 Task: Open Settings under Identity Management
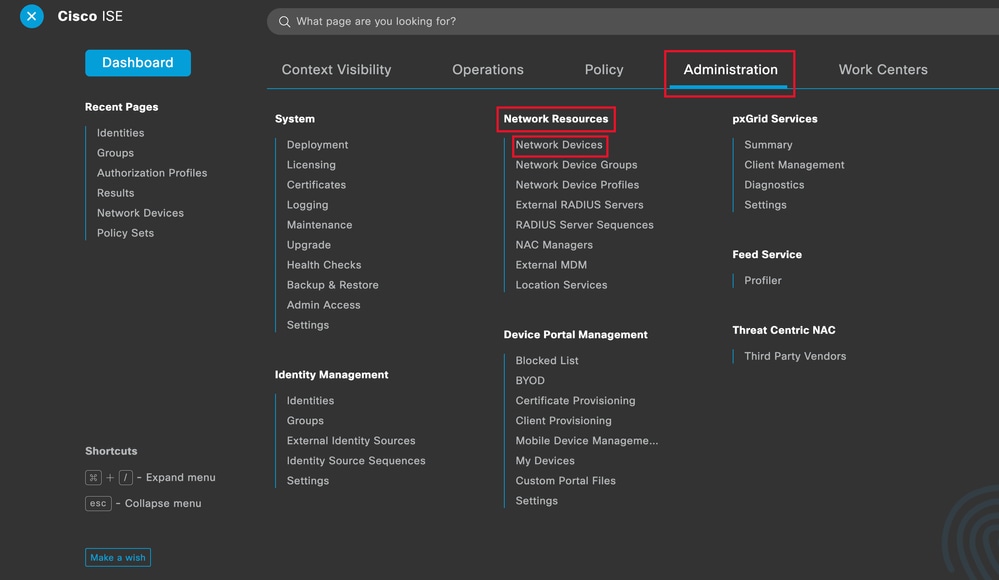point(308,481)
